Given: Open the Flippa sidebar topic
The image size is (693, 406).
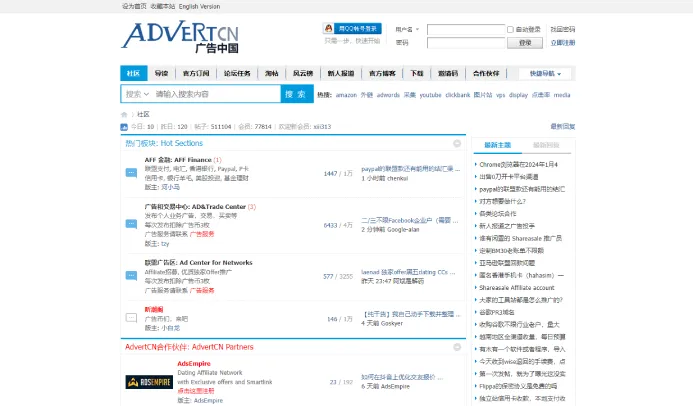Looking at the screenshot, I should click(x=518, y=386).
